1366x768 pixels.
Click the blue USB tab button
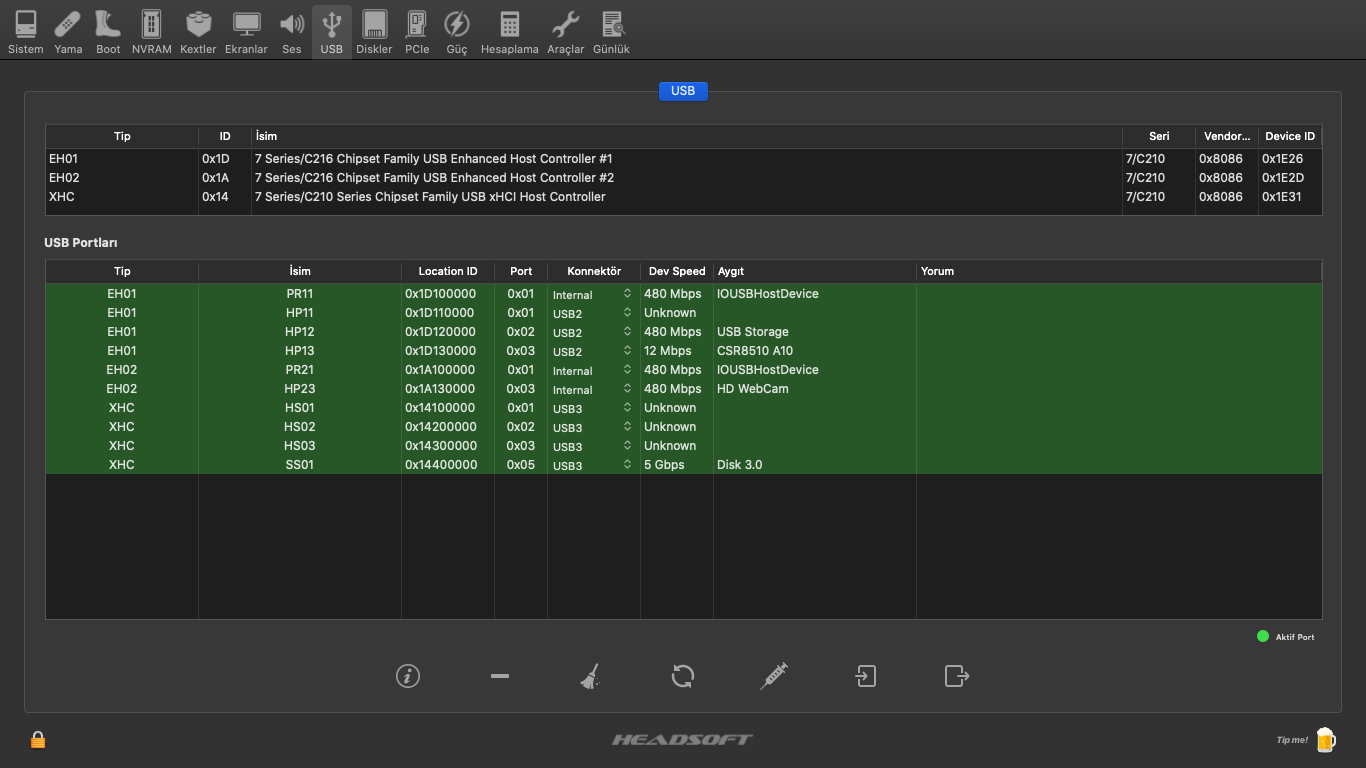coord(683,91)
